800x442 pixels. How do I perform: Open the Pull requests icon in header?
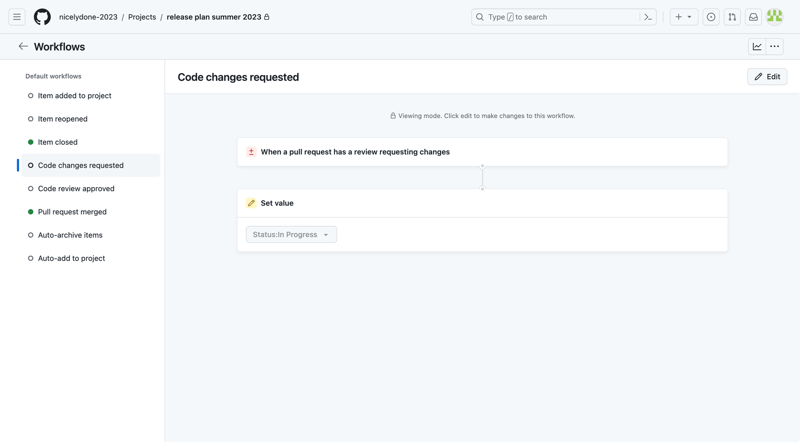click(x=732, y=17)
